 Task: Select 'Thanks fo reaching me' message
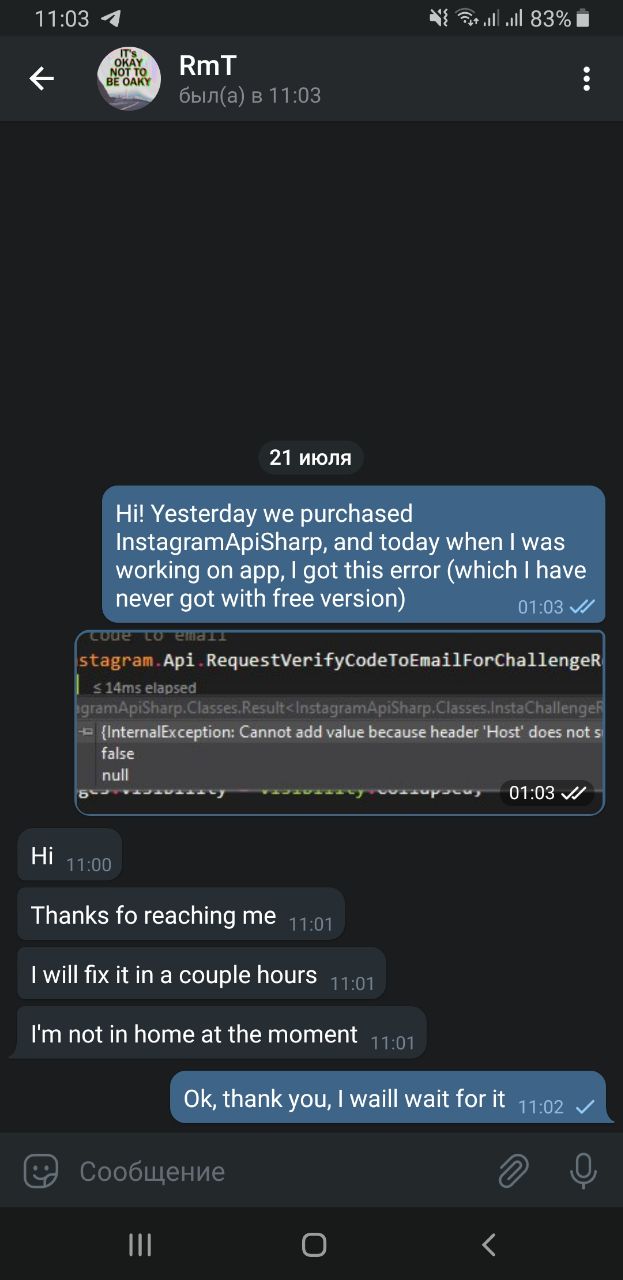point(181,915)
